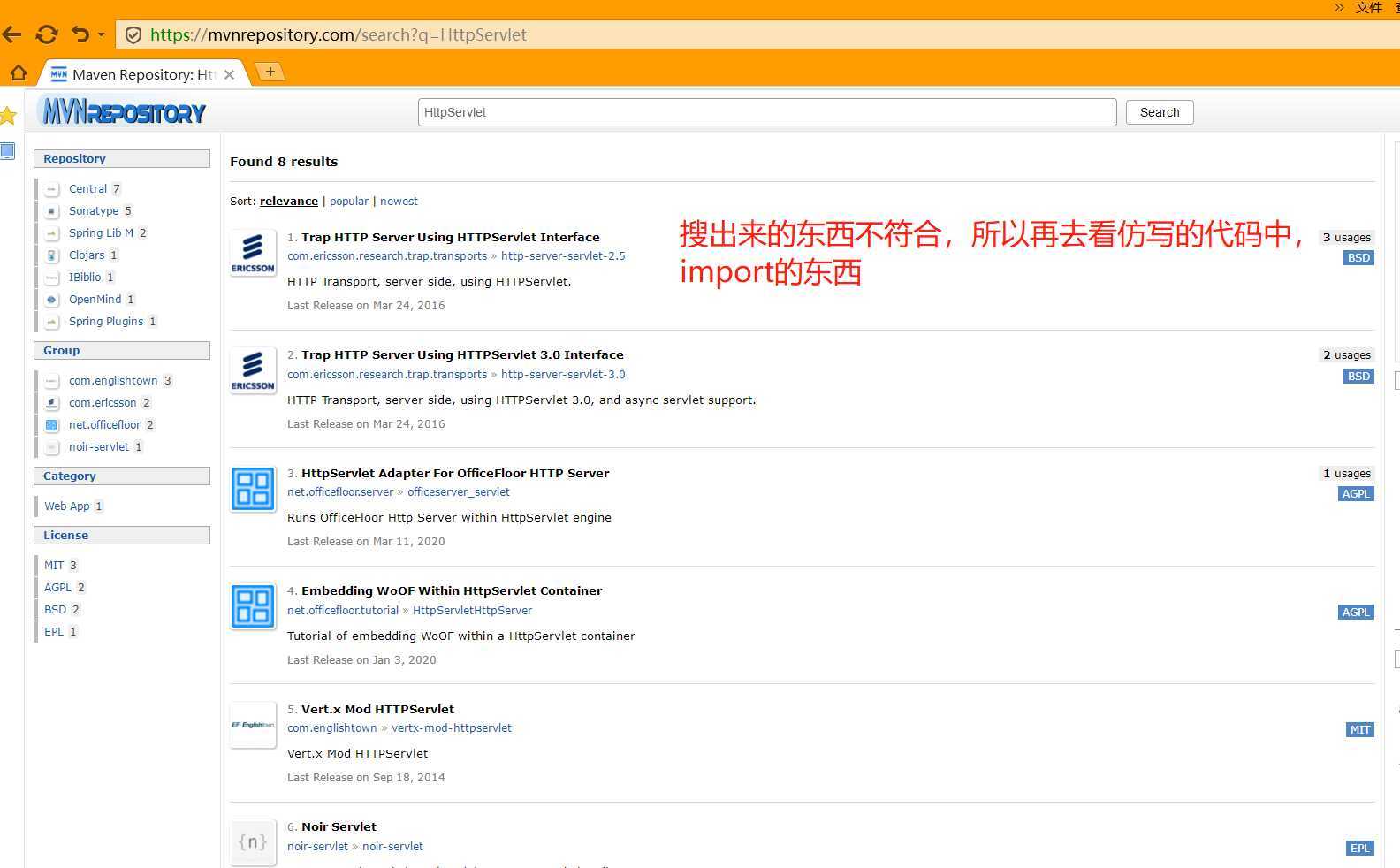Open the http-server-servlet-2.5 artifact link
Viewport: 1400px width, 868px height.
[563, 255]
